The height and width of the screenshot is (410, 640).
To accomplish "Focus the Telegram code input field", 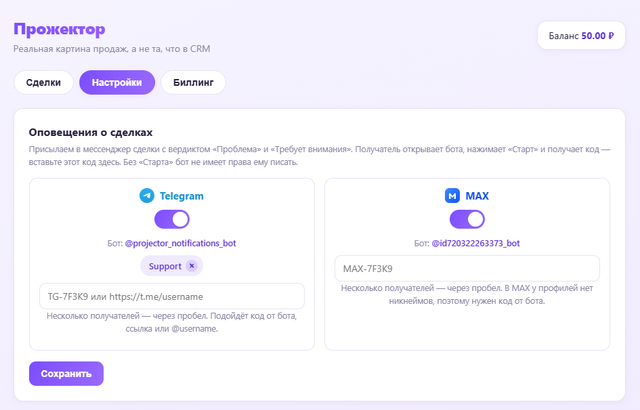I will [x=172, y=296].
